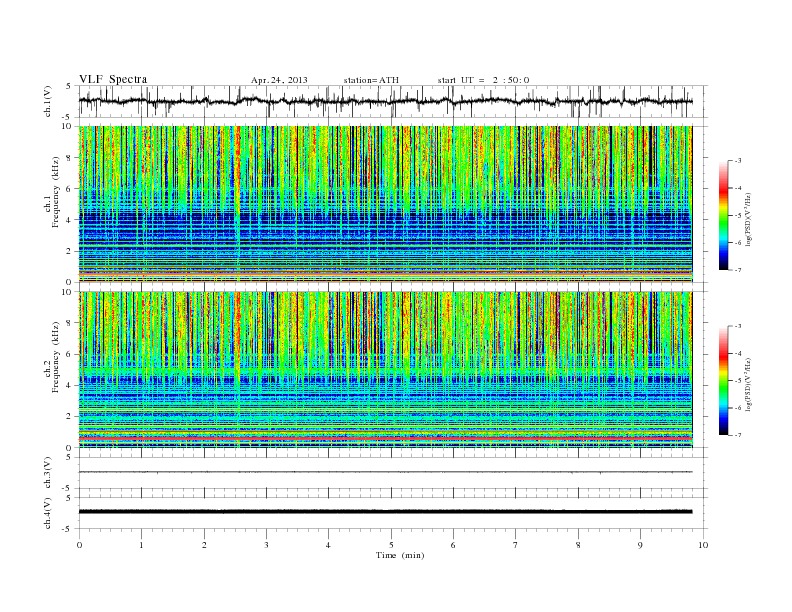Select the "ch.1(V)" waveform axis label
Viewport: 792px width, 612px height.
(x=48, y=100)
